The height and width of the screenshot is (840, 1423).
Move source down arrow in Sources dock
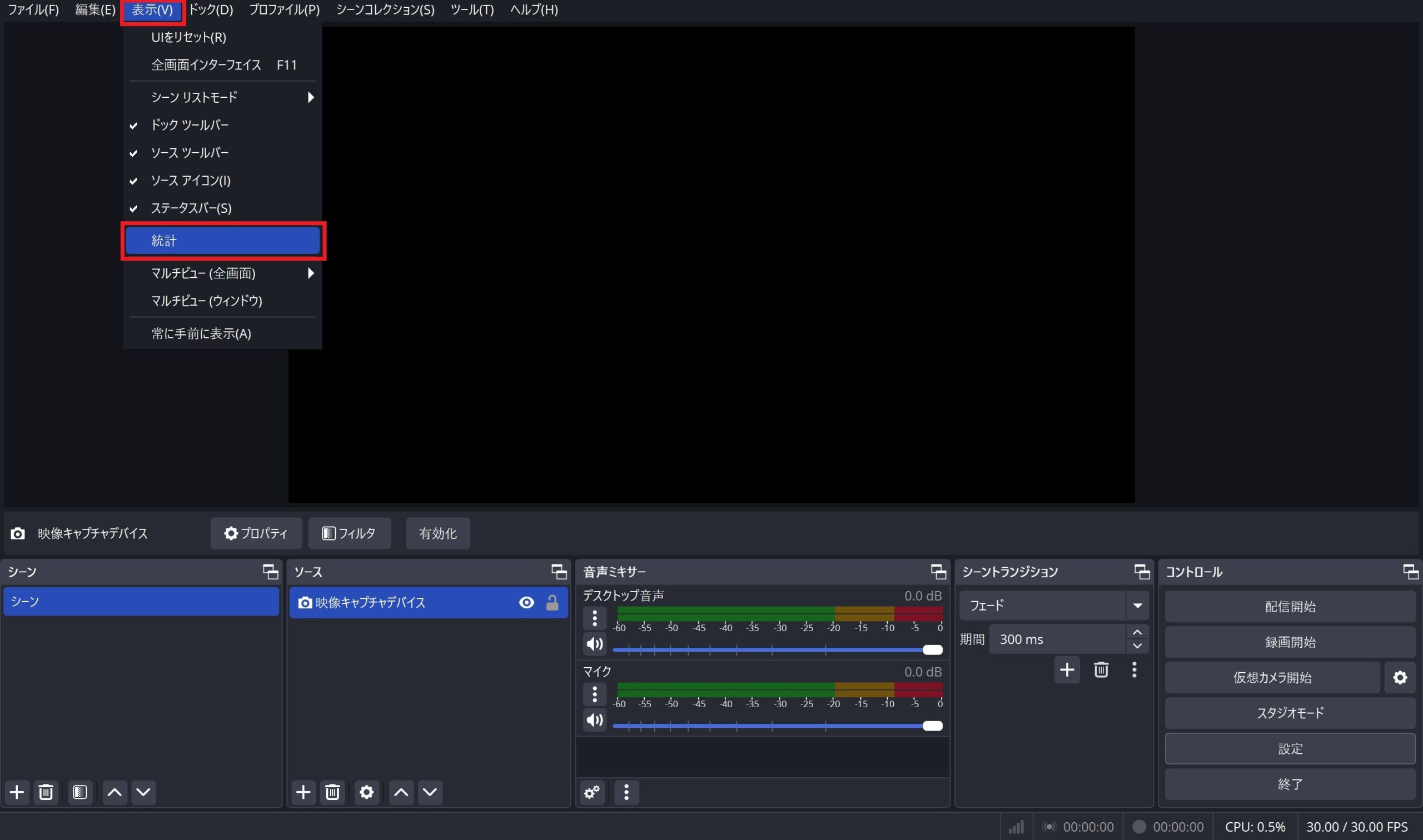(x=430, y=792)
